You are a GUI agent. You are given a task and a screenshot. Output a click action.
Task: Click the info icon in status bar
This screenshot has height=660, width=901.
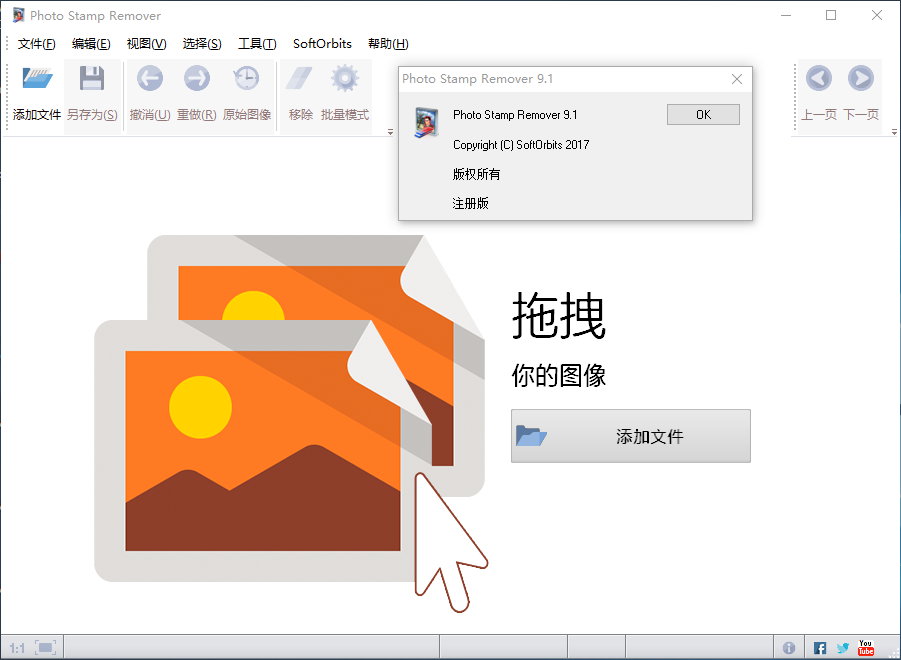(789, 648)
